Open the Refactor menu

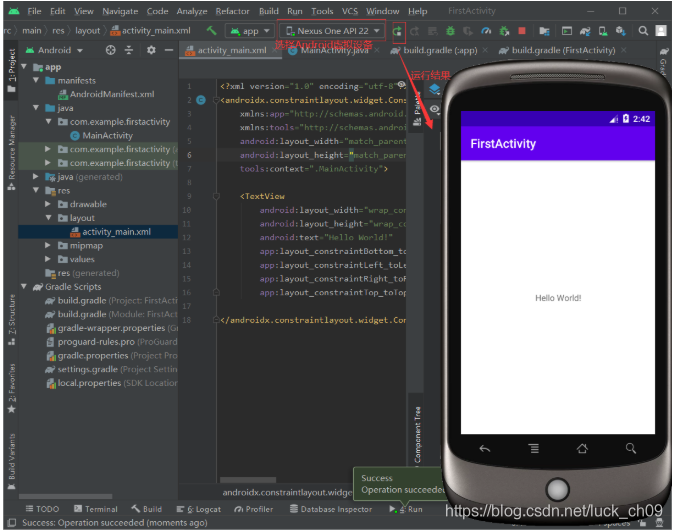[232, 11]
